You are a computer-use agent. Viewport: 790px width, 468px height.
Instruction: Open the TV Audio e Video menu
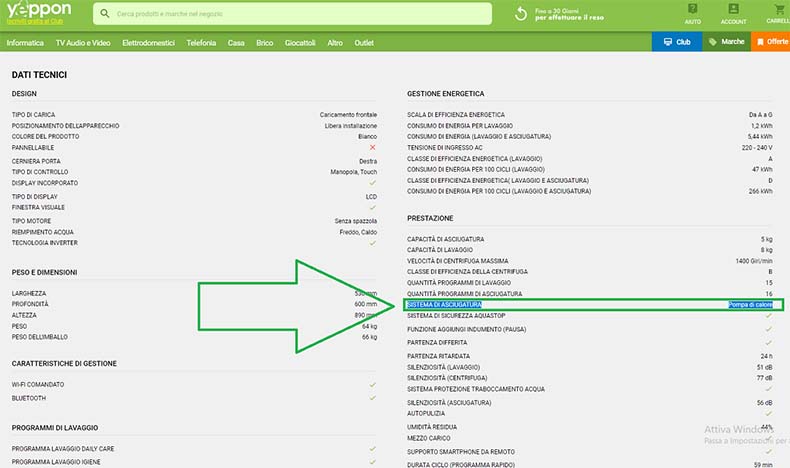pyautogui.click(x=83, y=43)
